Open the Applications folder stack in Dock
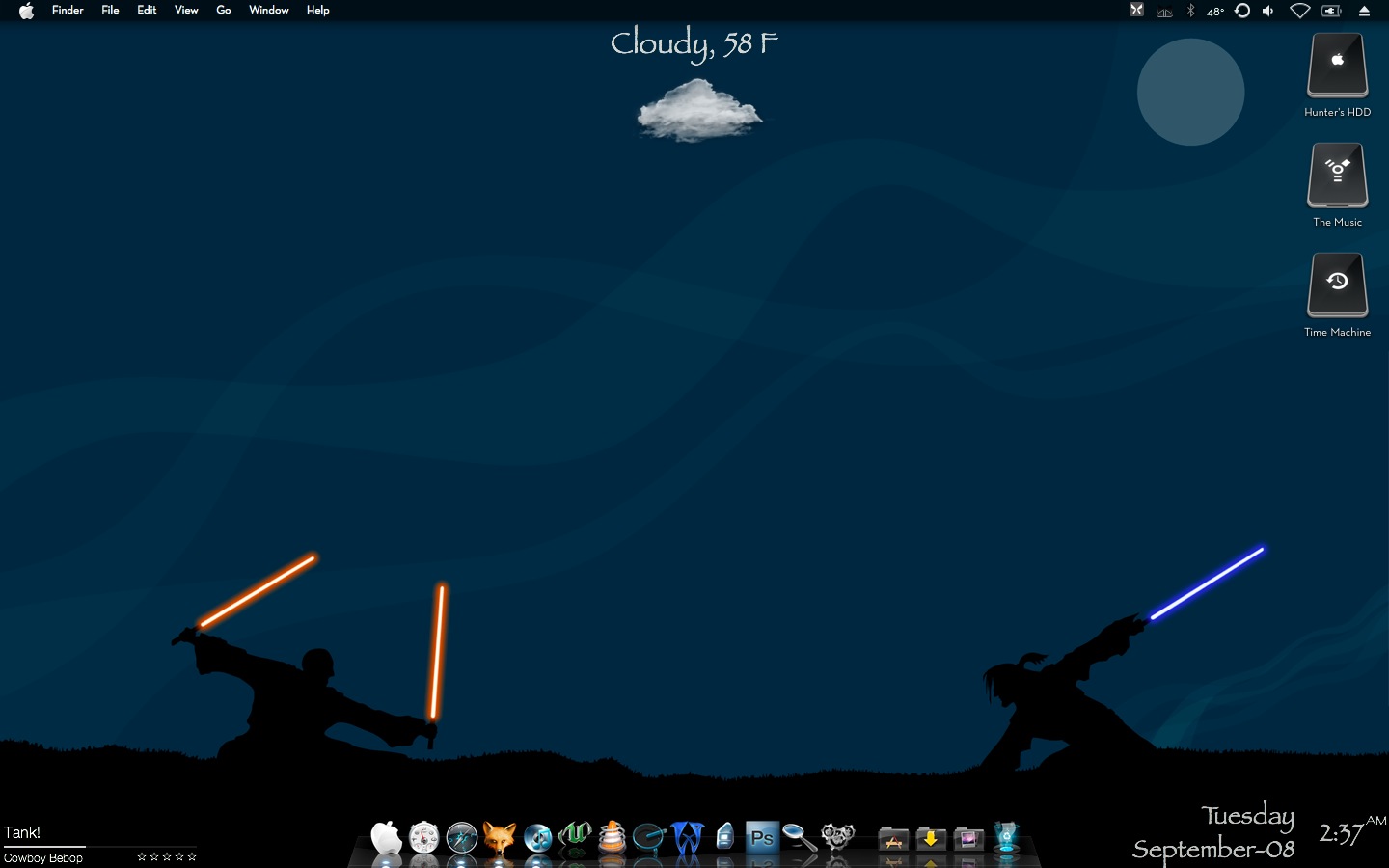 pos(893,839)
